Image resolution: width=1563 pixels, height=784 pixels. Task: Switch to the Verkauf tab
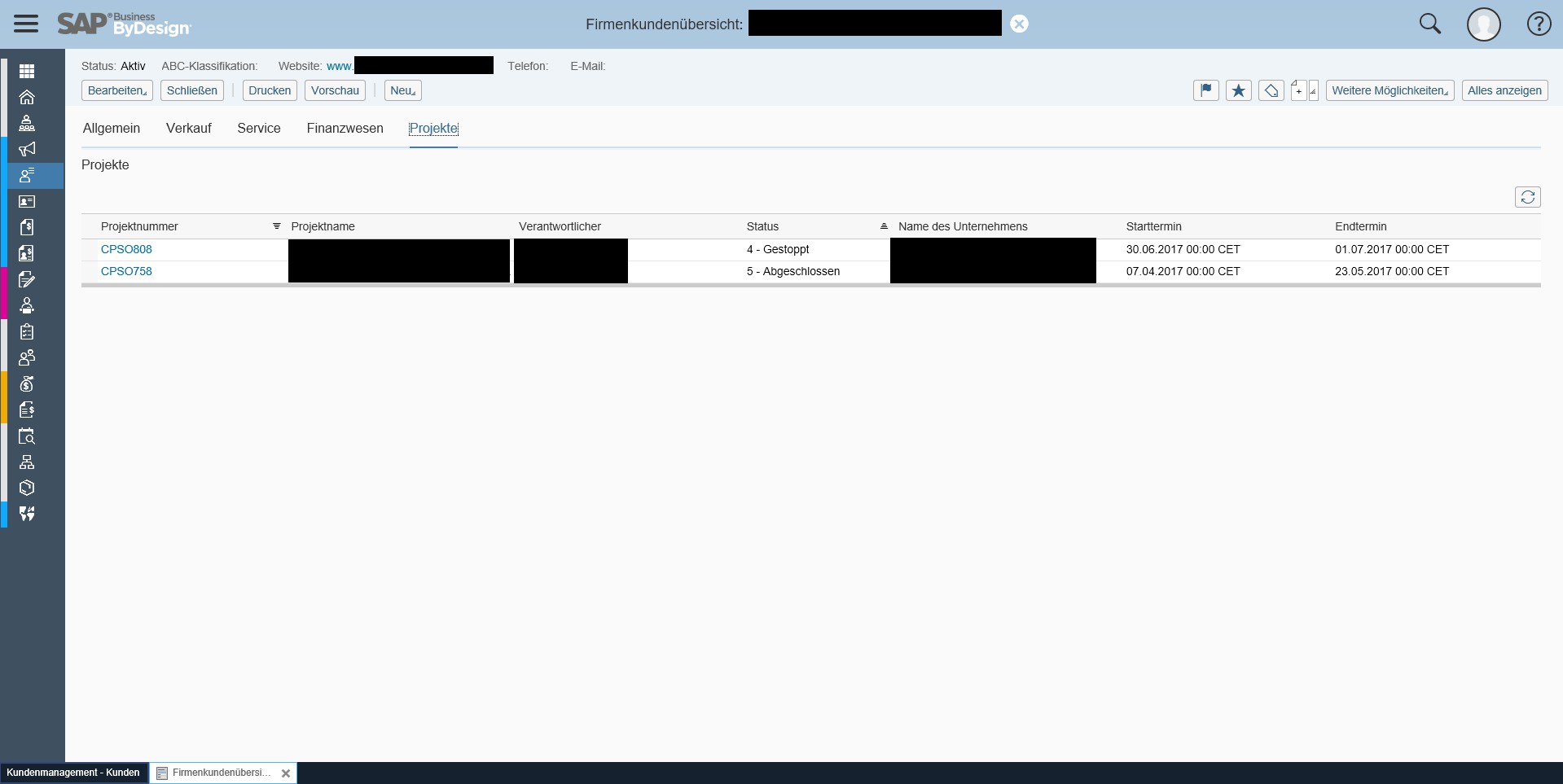pos(188,129)
